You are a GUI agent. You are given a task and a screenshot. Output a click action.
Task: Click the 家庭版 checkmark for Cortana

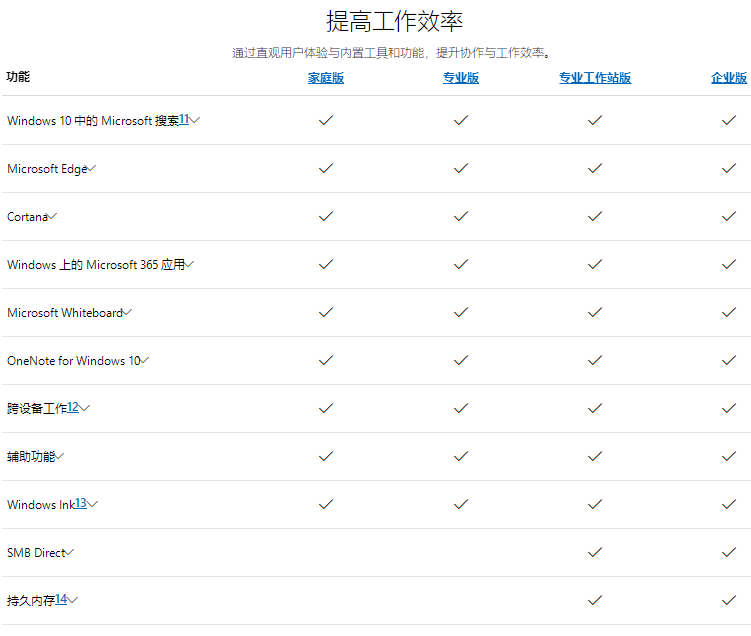(x=326, y=216)
